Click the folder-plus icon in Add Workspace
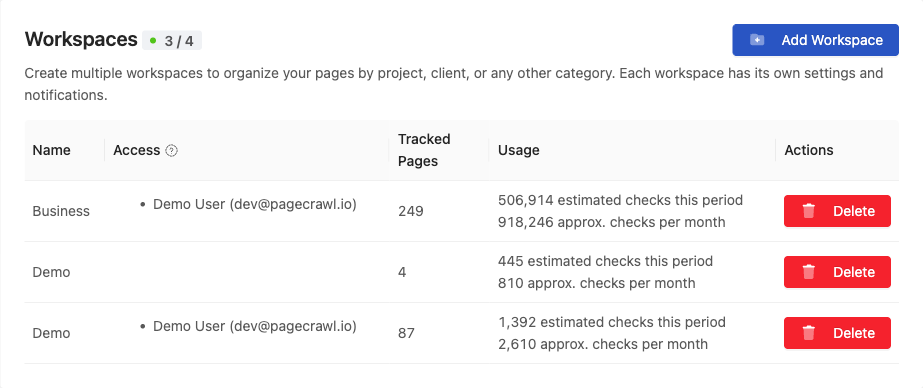923x388 pixels. (x=757, y=40)
